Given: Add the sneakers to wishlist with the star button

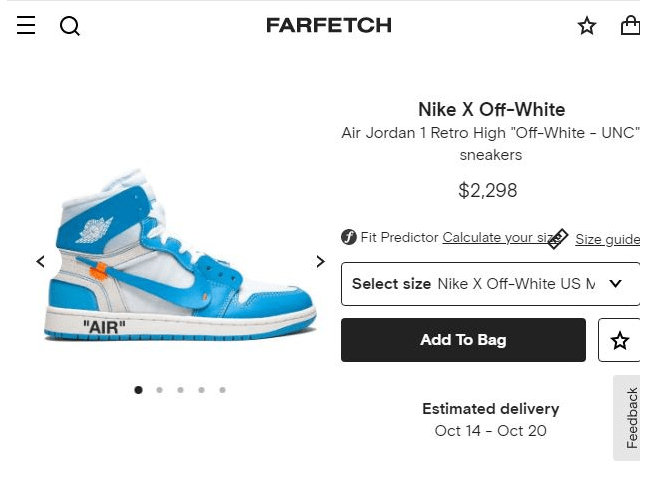Looking at the screenshot, I should coord(619,340).
